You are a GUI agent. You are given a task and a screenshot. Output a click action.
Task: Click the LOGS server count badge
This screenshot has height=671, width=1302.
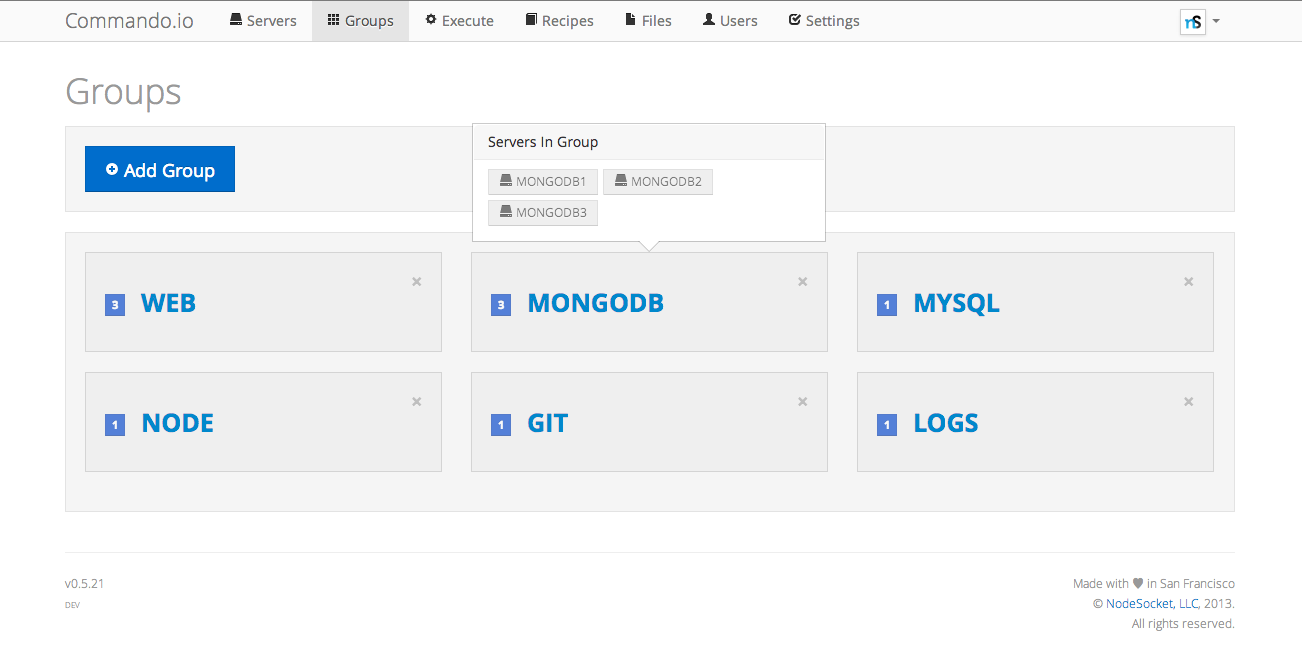pos(887,425)
